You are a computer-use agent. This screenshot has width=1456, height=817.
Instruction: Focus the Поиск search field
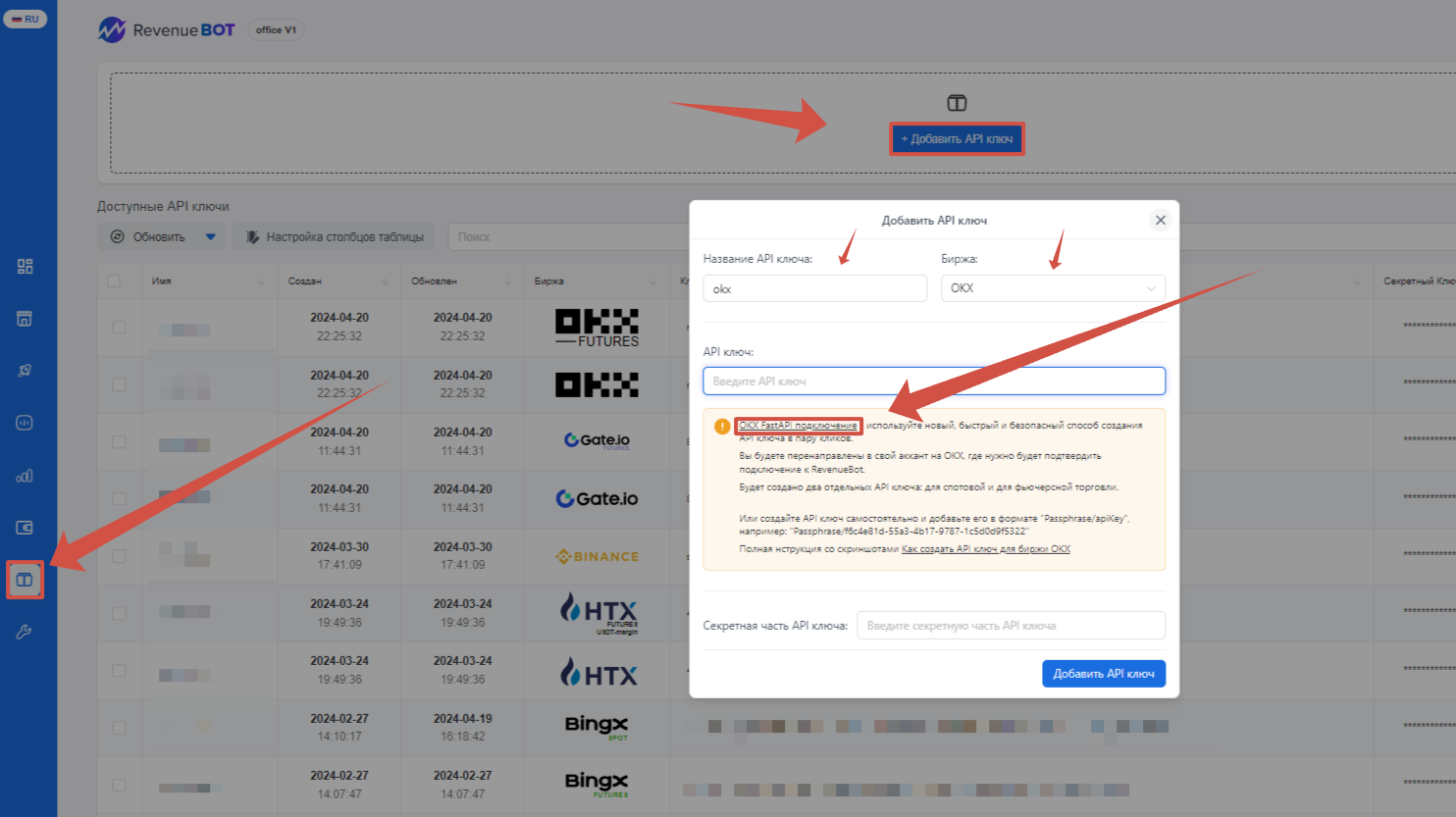569,236
